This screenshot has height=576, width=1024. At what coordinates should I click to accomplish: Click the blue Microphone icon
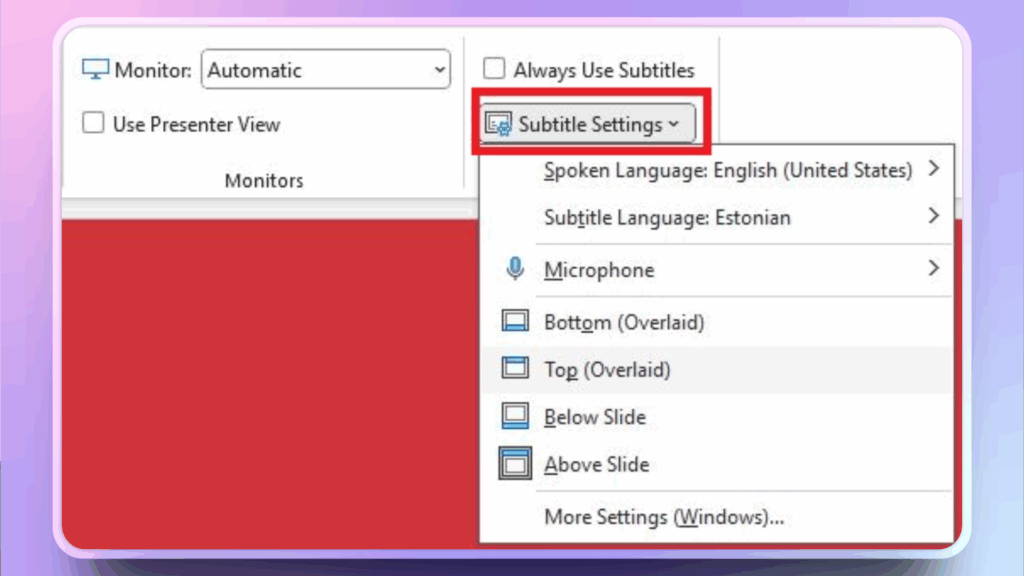(x=515, y=269)
